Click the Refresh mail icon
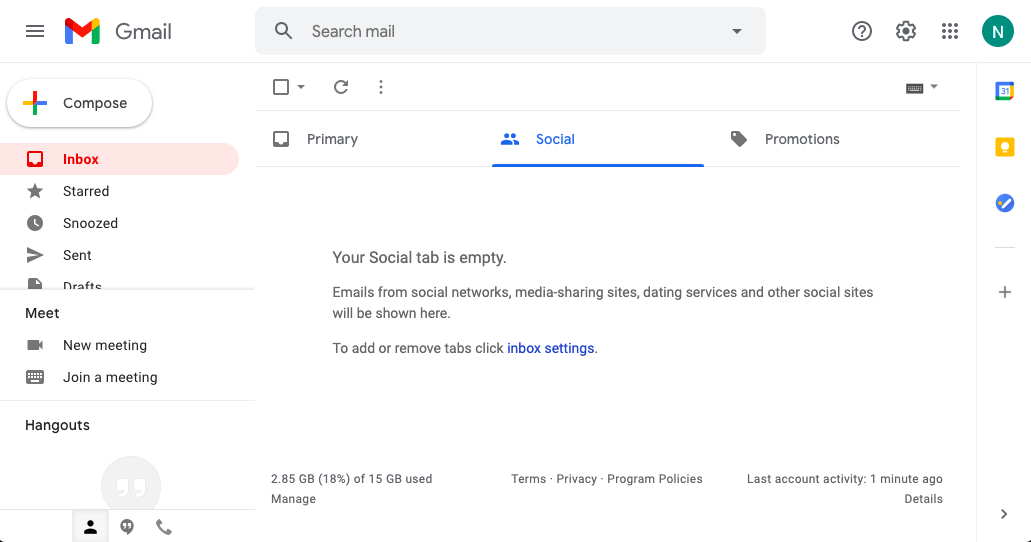This screenshot has width=1031, height=542. coord(341,87)
